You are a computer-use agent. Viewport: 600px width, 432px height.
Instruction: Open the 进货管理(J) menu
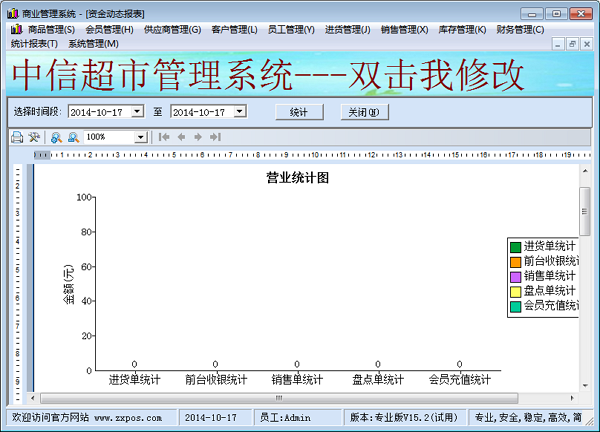[x=347, y=29]
